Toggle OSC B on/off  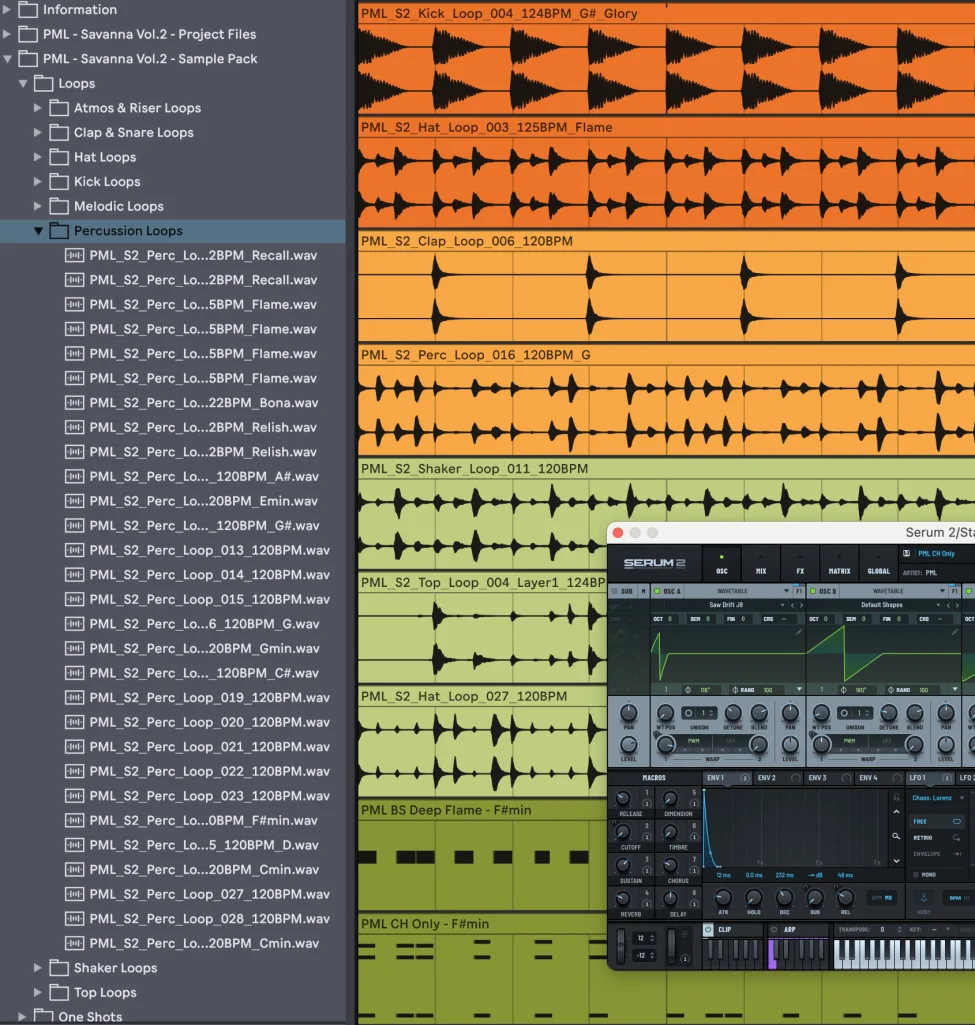click(814, 591)
